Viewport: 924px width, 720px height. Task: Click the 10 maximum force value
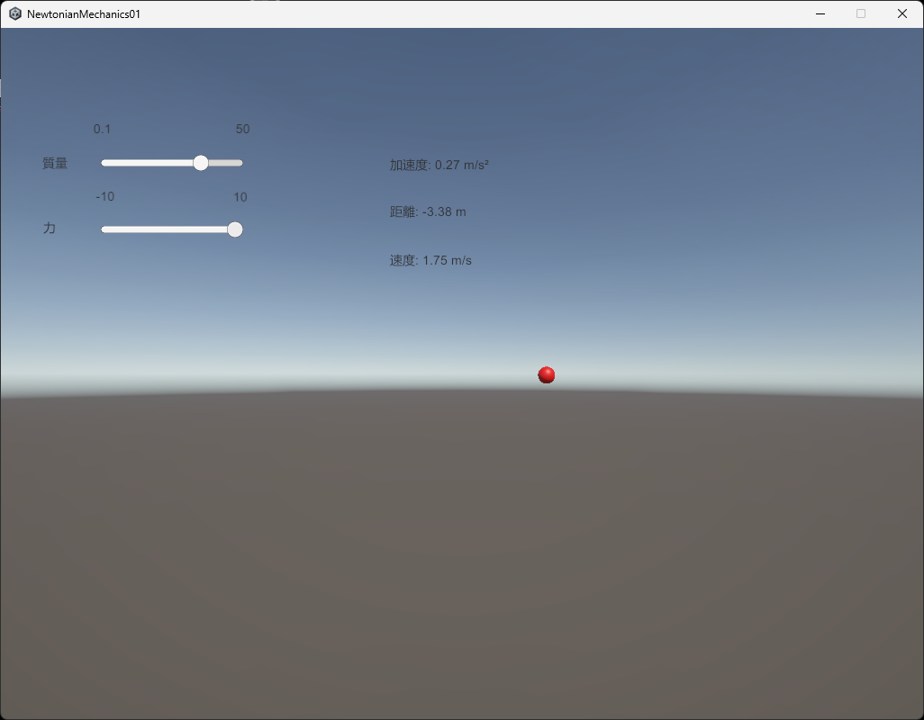coord(240,197)
